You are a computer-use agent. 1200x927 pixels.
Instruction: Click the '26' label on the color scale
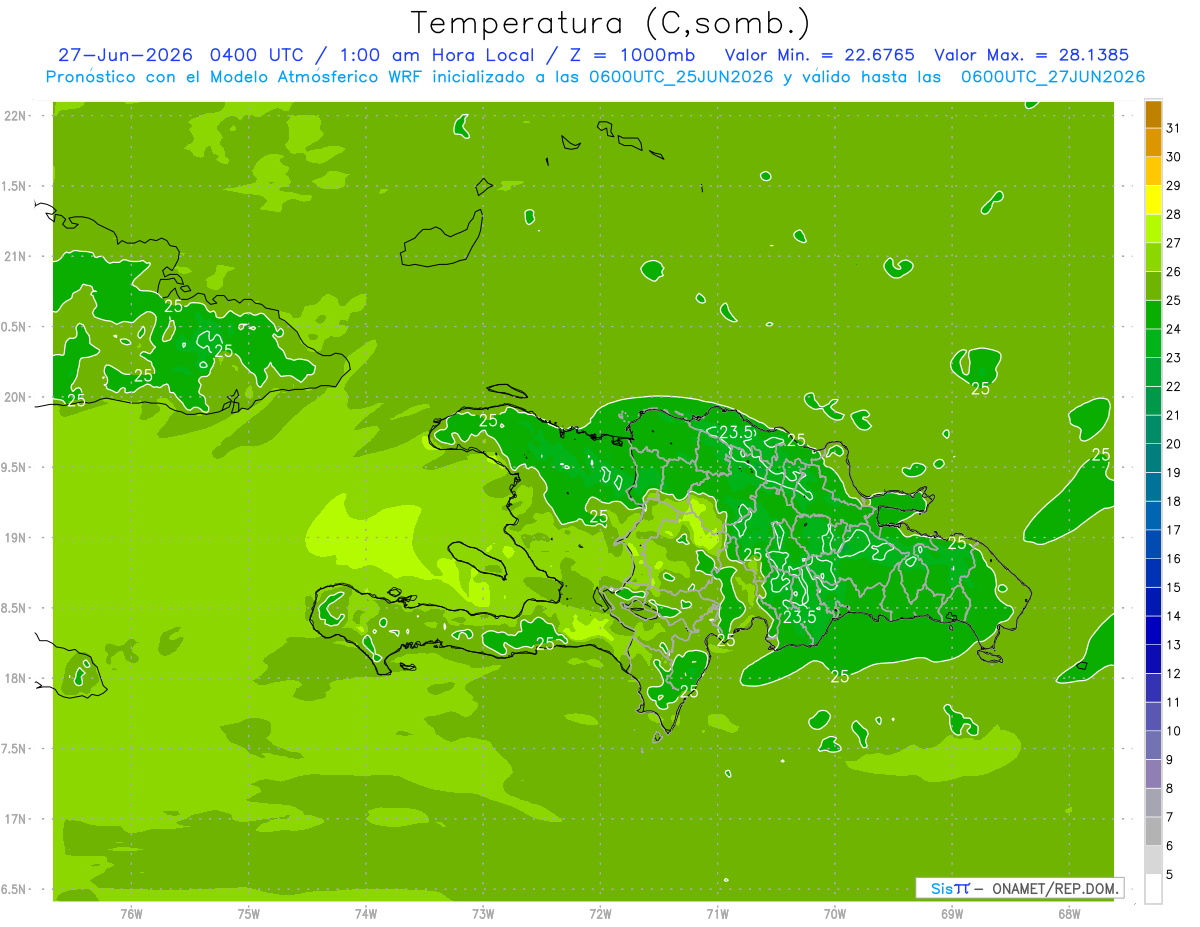click(1173, 271)
